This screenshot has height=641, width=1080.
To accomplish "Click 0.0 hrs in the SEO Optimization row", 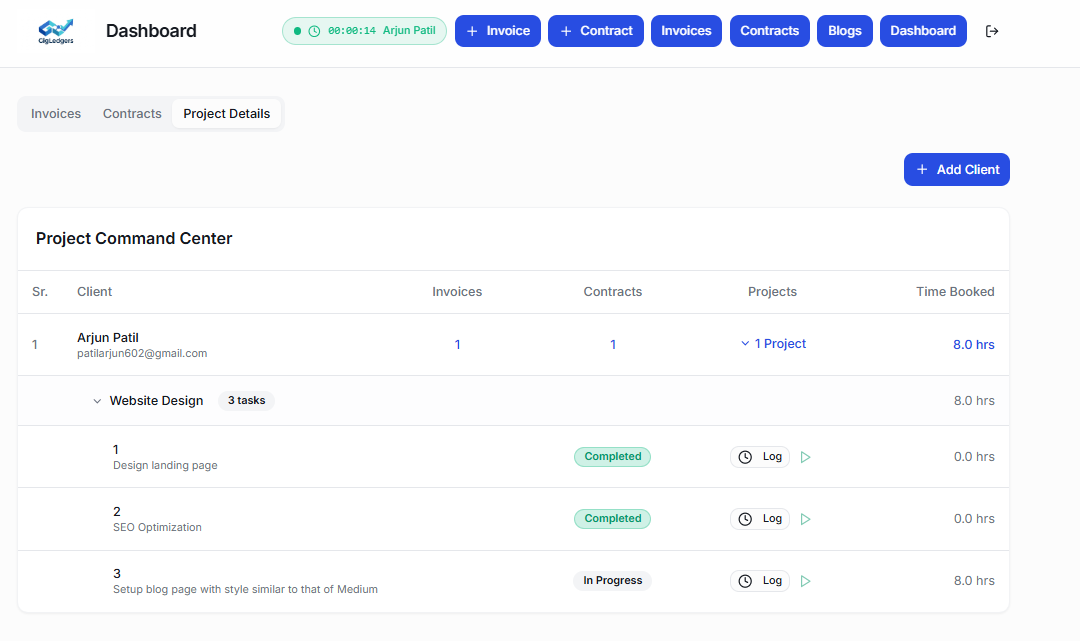I will click(974, 518).
